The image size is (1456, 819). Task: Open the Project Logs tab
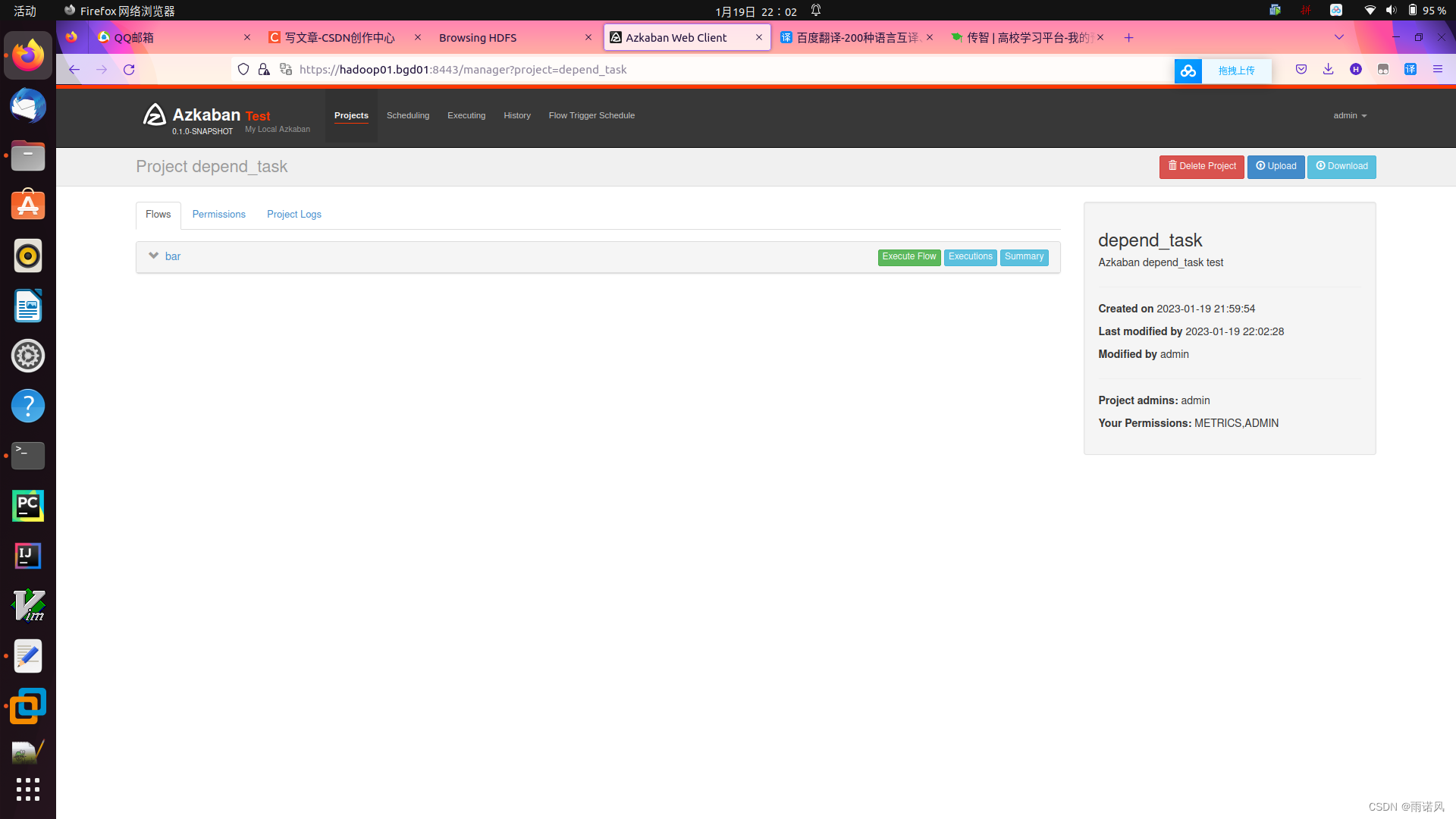click(x=294, y=215)
